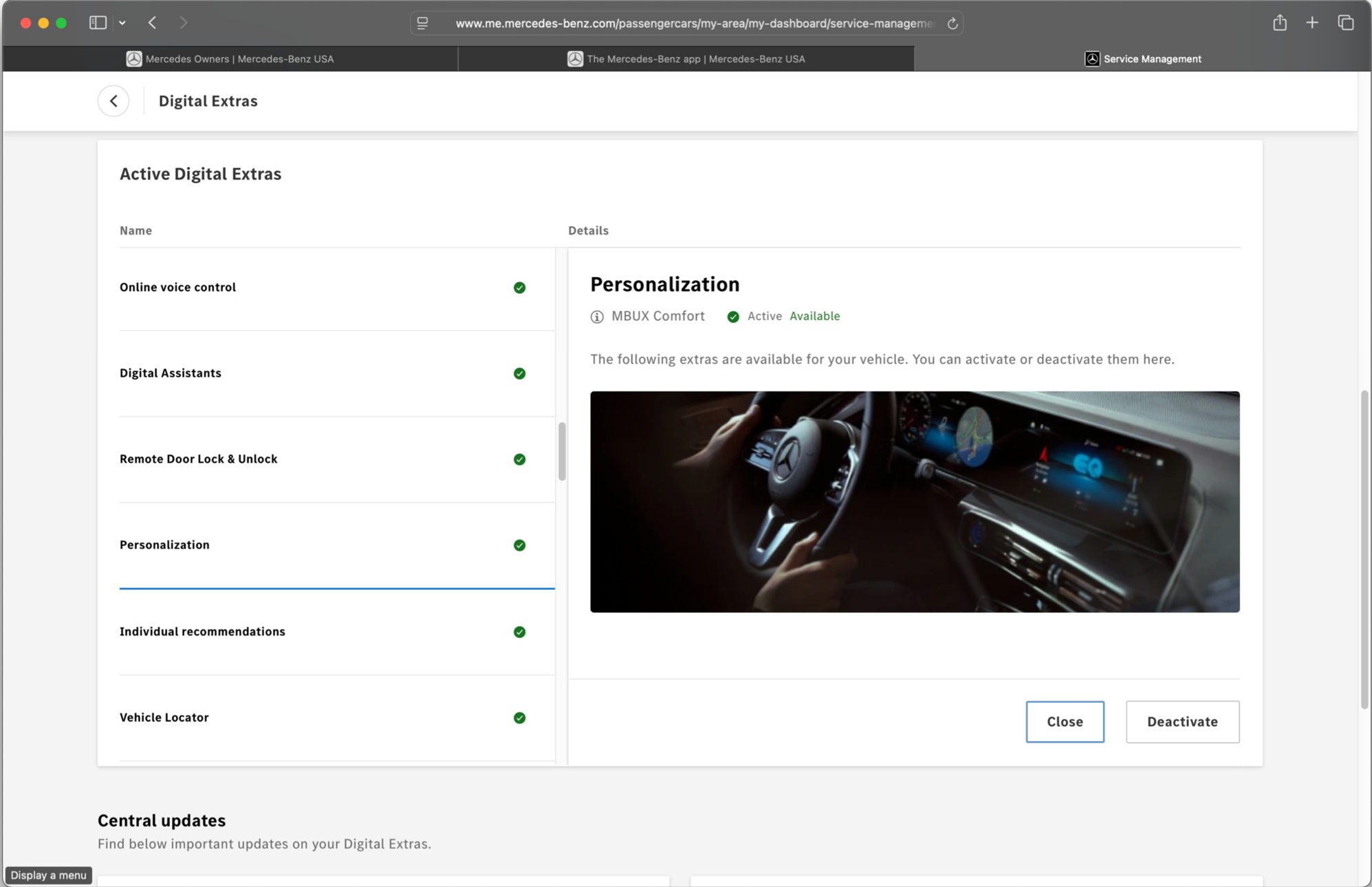Open the sidebar dropdown chevron in the toolbar
The width and height of the screenshot is (1372, 887).
click(x=122, y=23)
